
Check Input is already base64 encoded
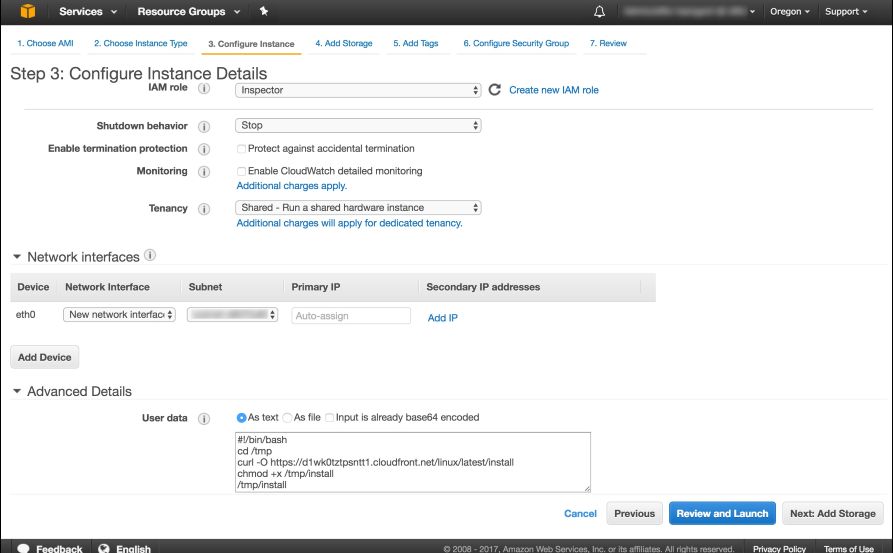(329, 417)
